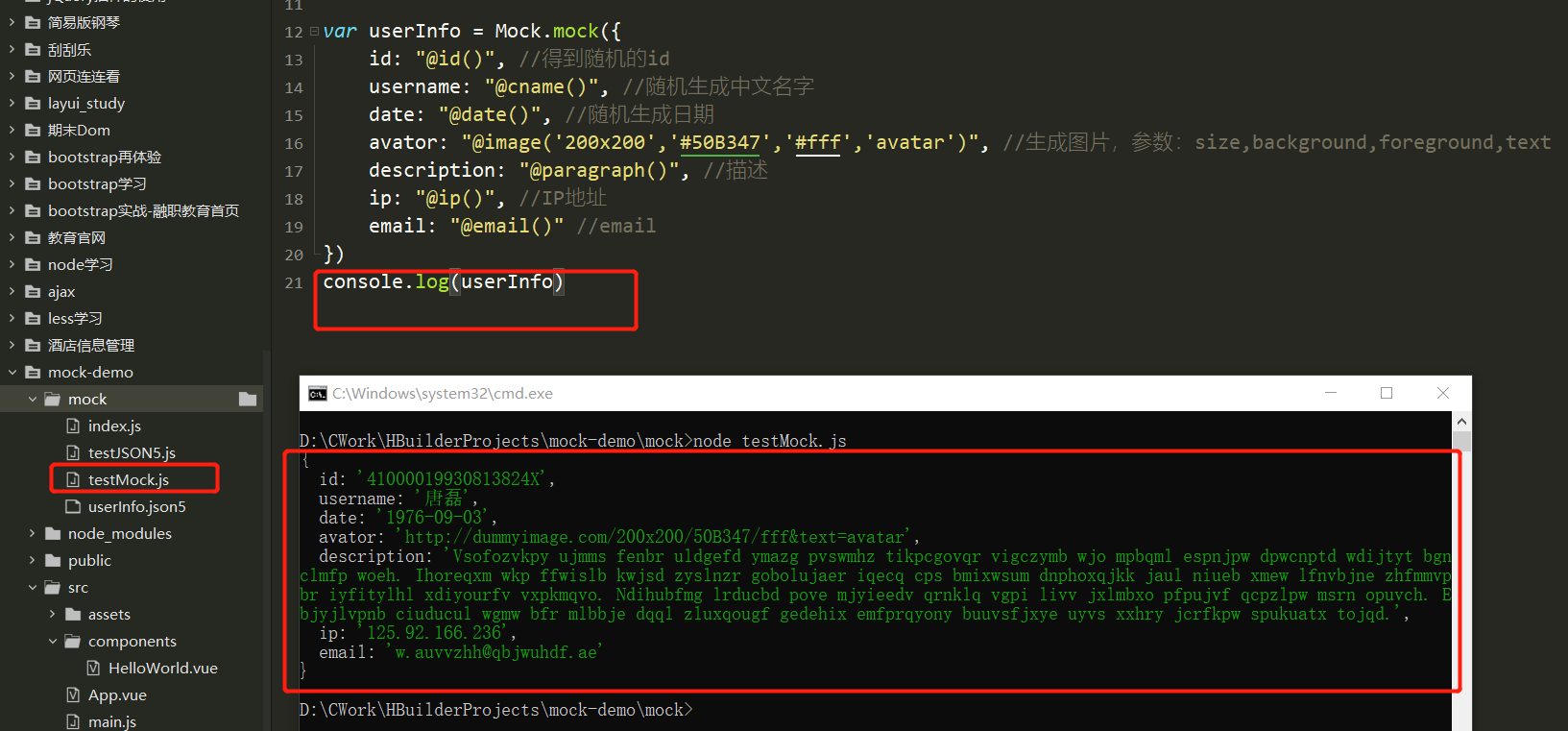Click the node学习 project icon
The image size is (1568, 731).
tap(33, 264)
